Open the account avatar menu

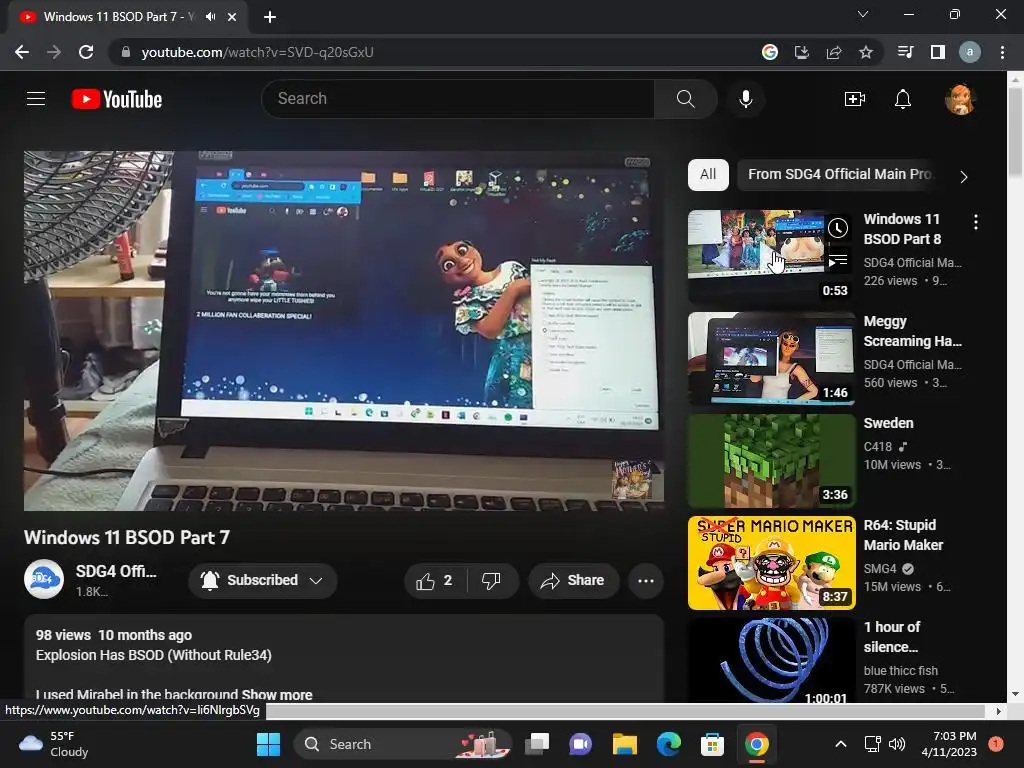tap(960, 99)
